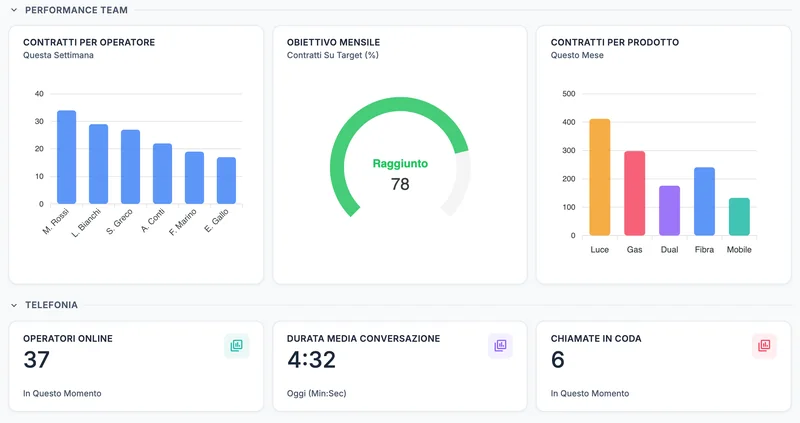Click the Fibra axis label

click(704, 250)
